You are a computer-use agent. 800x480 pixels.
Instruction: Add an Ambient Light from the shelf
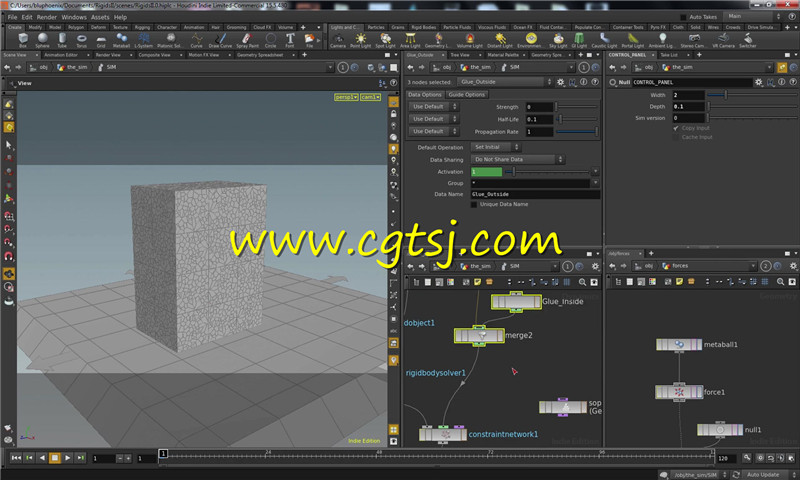tap(661, 40)
